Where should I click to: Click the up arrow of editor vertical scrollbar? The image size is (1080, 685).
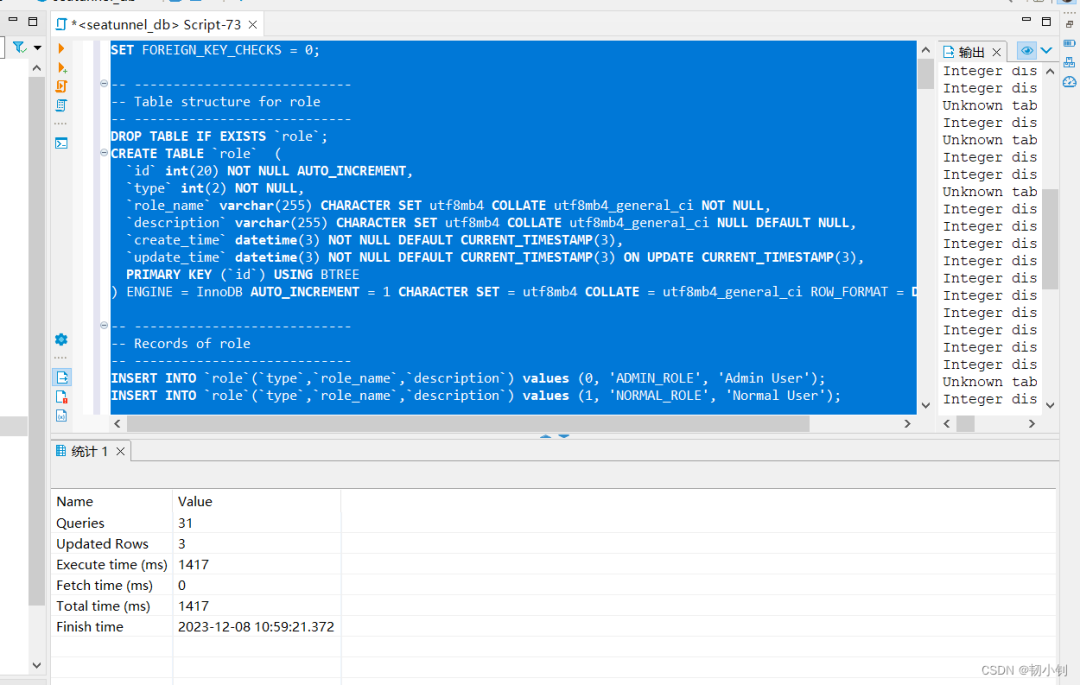926,50
